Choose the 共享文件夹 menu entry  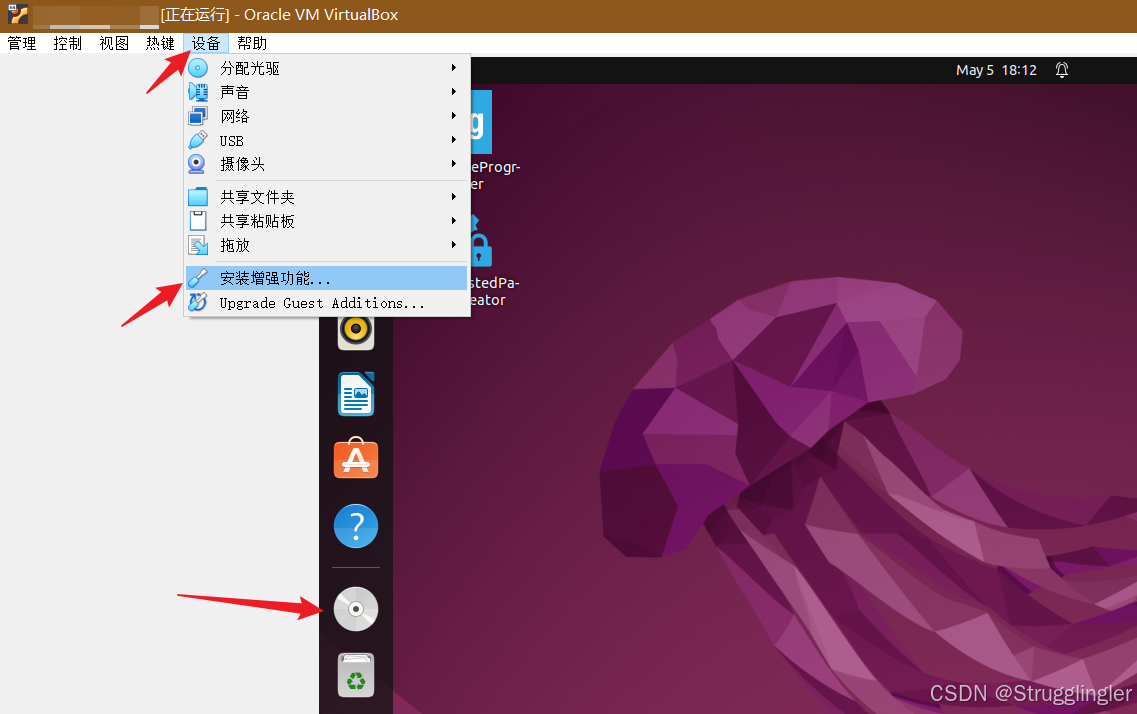[326, 196]
